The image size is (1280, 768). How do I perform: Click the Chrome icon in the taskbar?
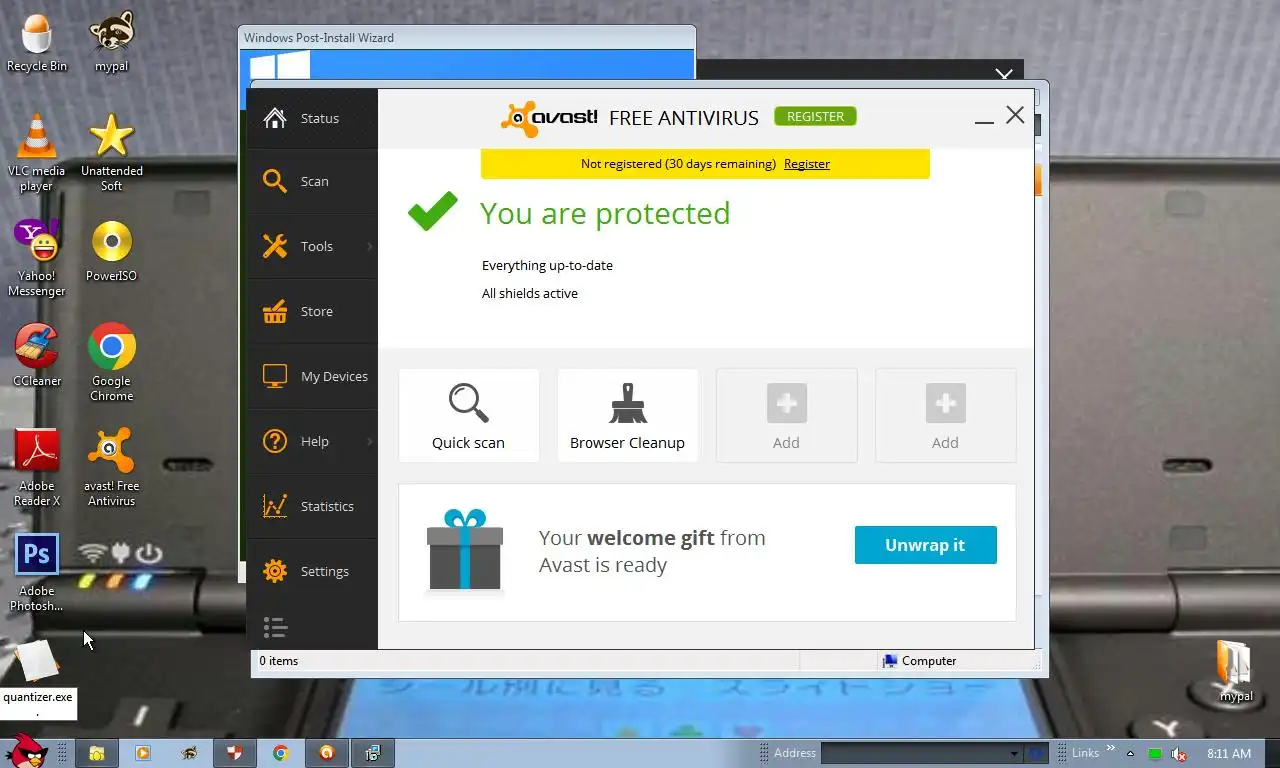(281, 753)
